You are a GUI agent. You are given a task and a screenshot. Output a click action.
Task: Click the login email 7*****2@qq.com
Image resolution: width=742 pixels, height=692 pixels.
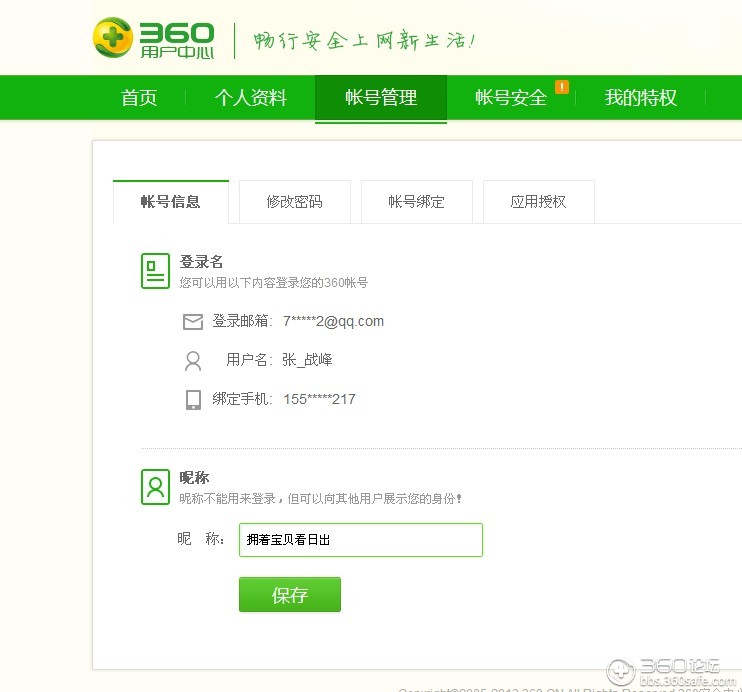coord(333,321)
